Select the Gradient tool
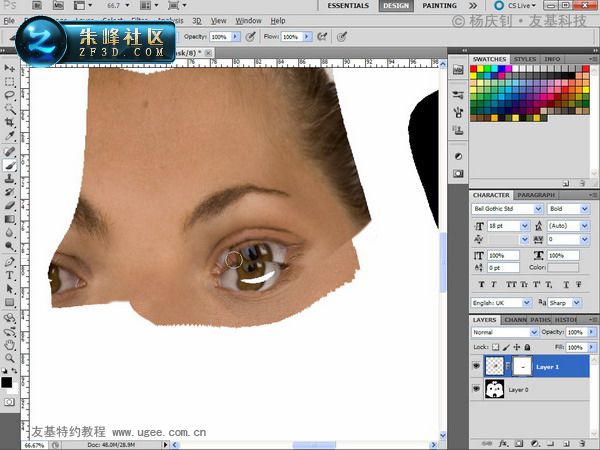 coord(10,219)
